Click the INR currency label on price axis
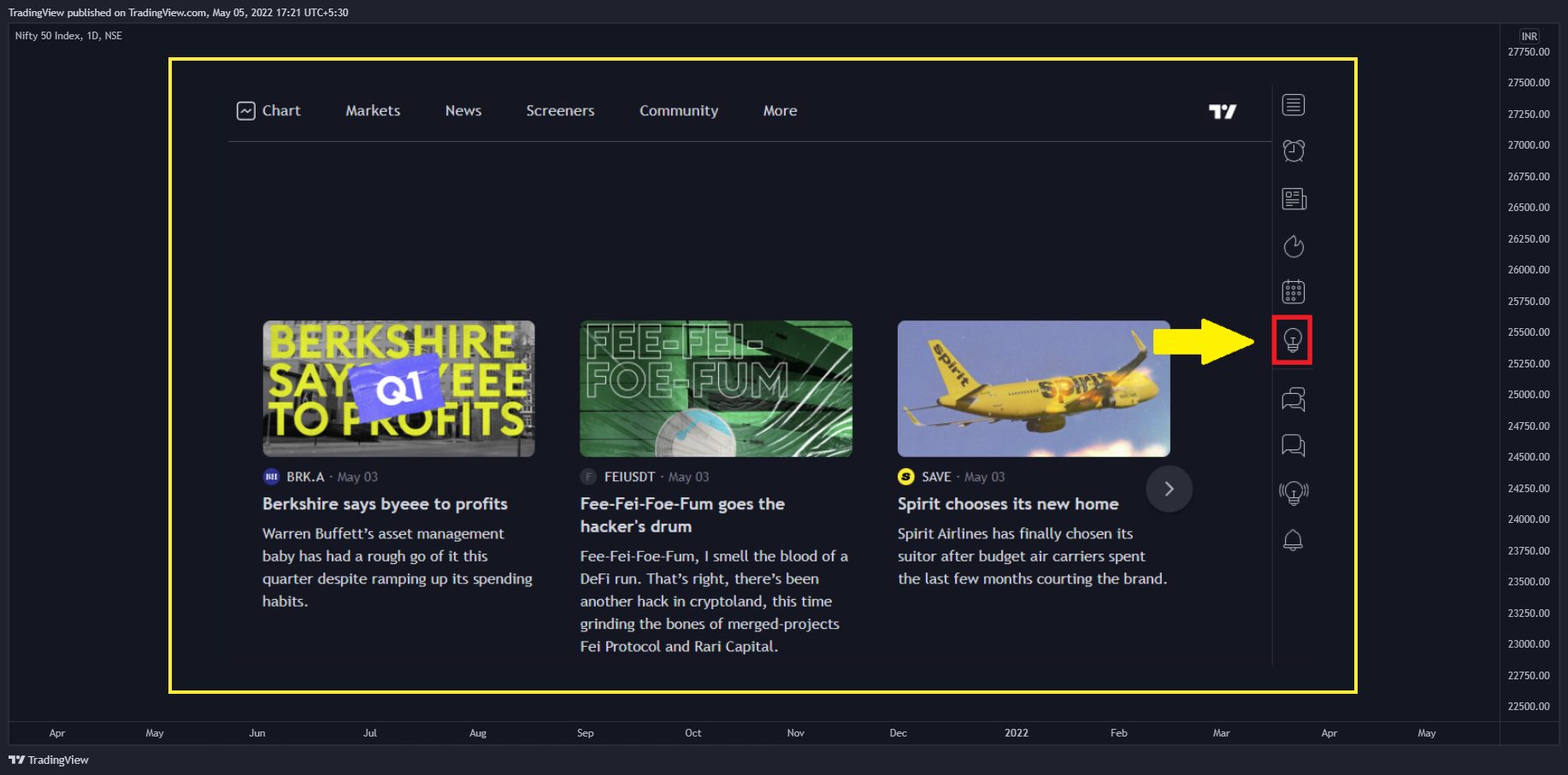Image resolution: width=1568 pixels, height=775 pixels. [x=1530, y=37]
